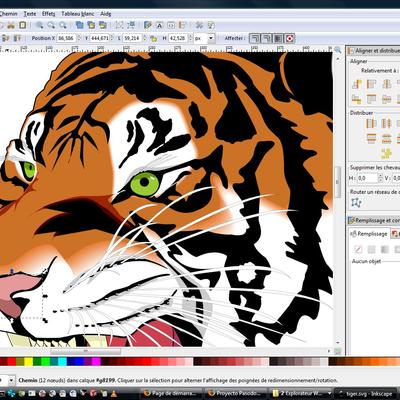Open the px units dropdown

click(x=204, y=39)
